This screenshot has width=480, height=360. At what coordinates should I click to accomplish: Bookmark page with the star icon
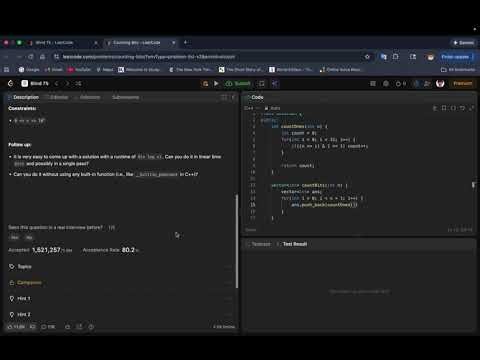click(367, 57)
